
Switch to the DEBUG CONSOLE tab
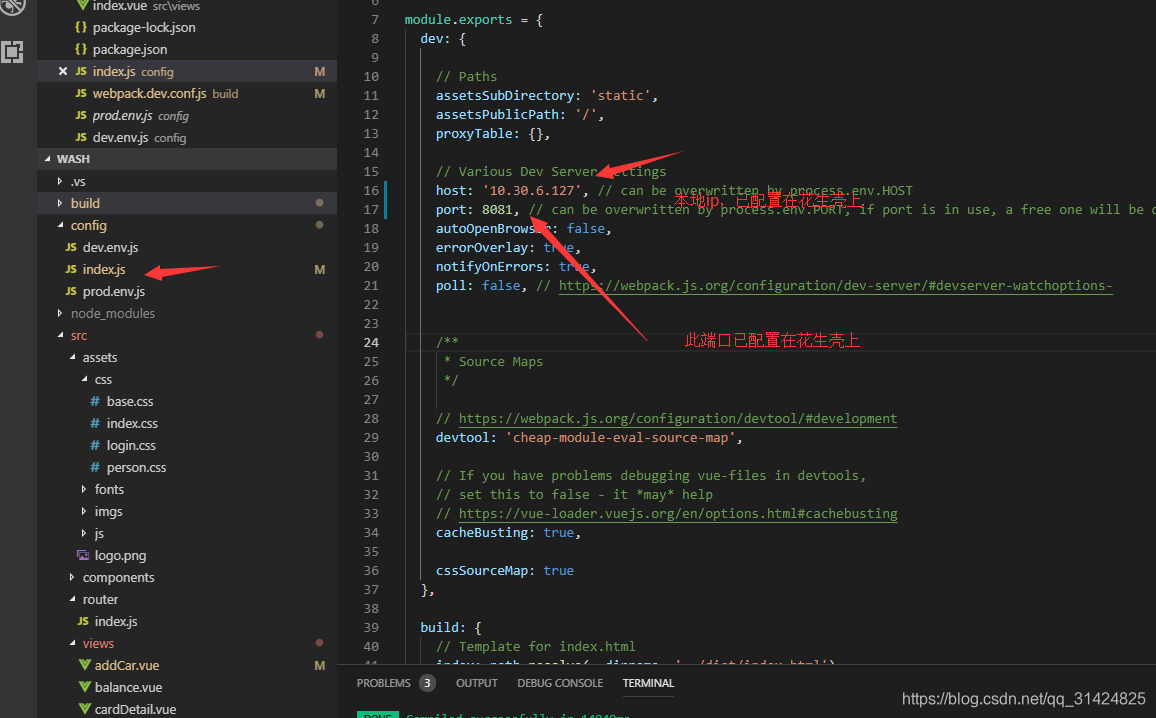tap(560, 683)
